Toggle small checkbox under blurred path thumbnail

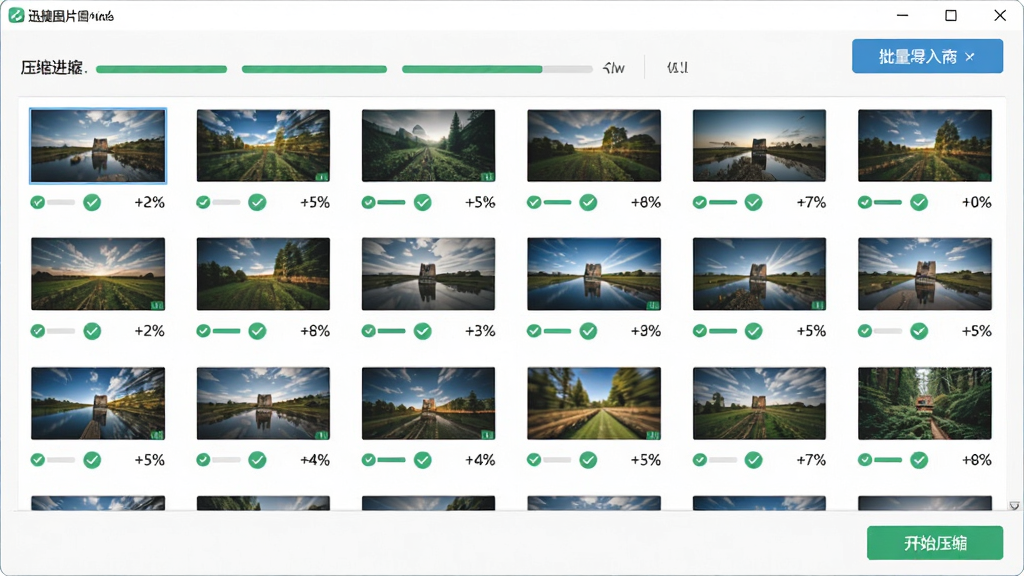tap(534, 460)
